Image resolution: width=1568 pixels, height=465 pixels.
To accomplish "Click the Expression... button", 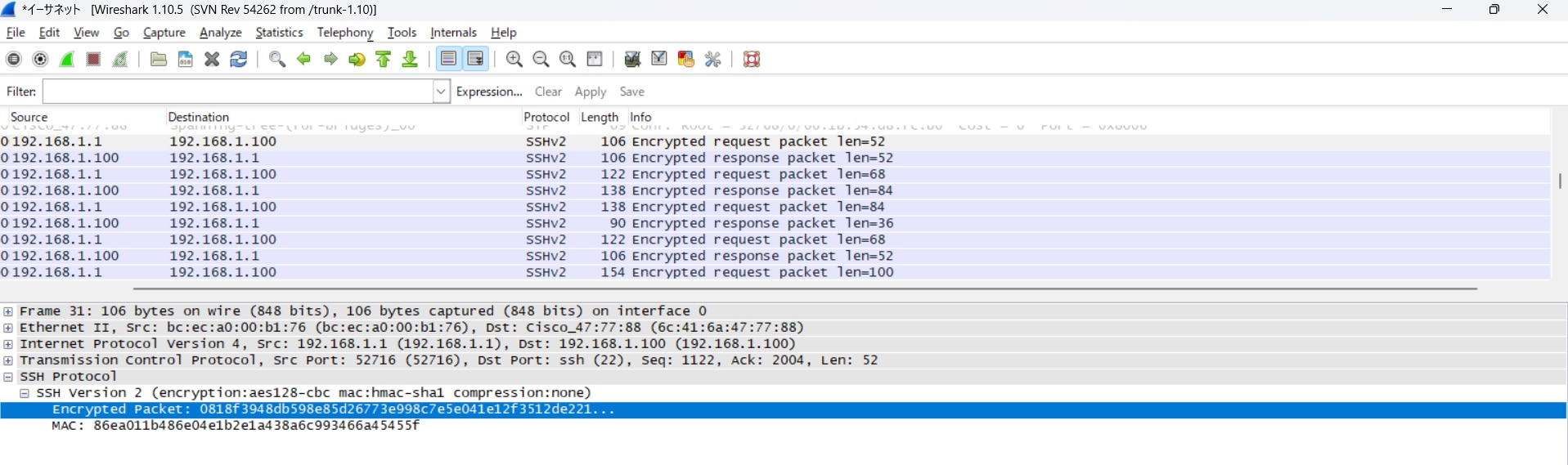I will coord(488,92).
